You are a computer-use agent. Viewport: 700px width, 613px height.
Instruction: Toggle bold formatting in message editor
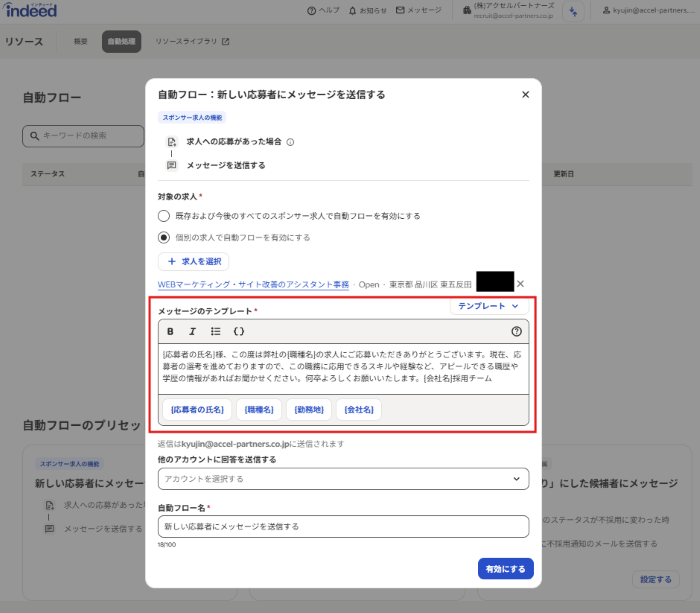click(x=170, y=331)
